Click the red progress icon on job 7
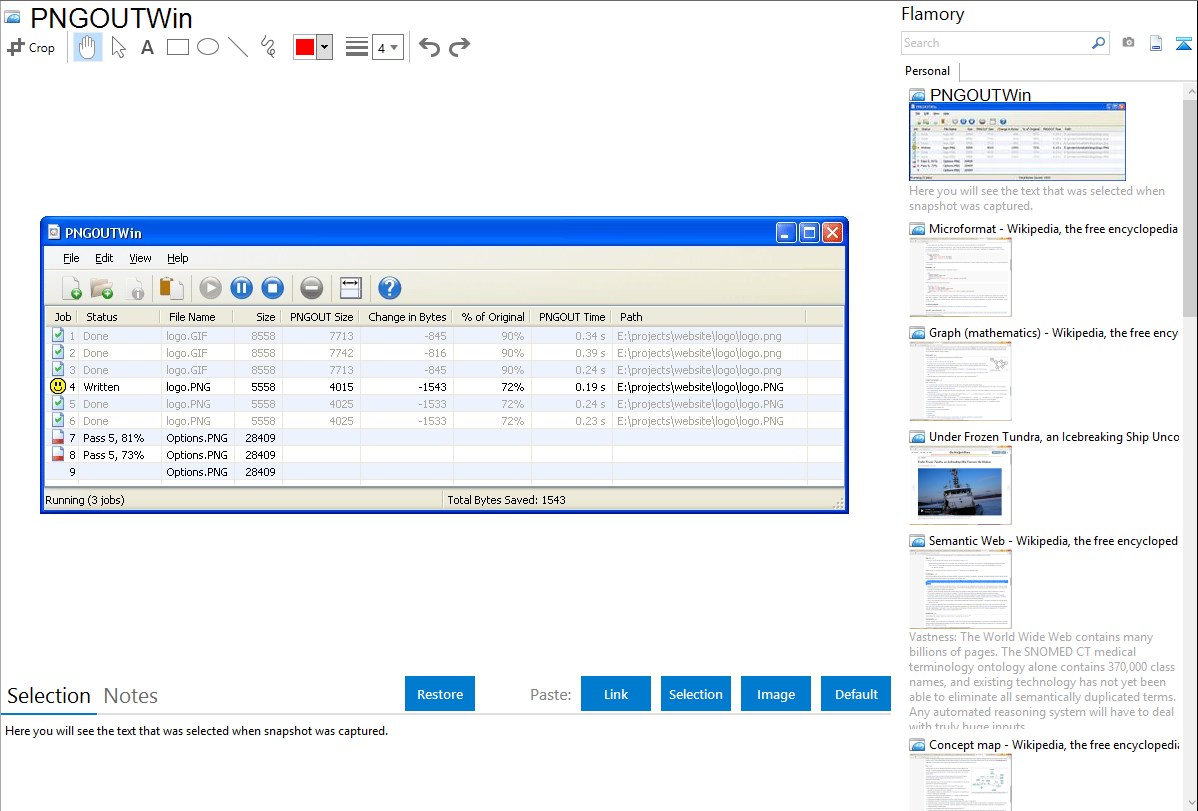 tap(57, 438)
